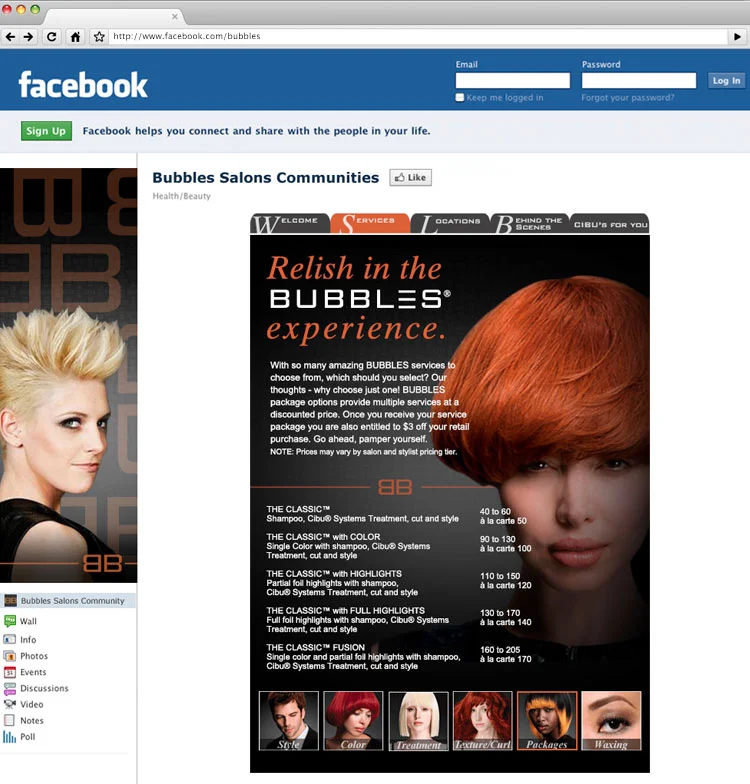Click THE CLASSIC FUSION title

point(316,647)
